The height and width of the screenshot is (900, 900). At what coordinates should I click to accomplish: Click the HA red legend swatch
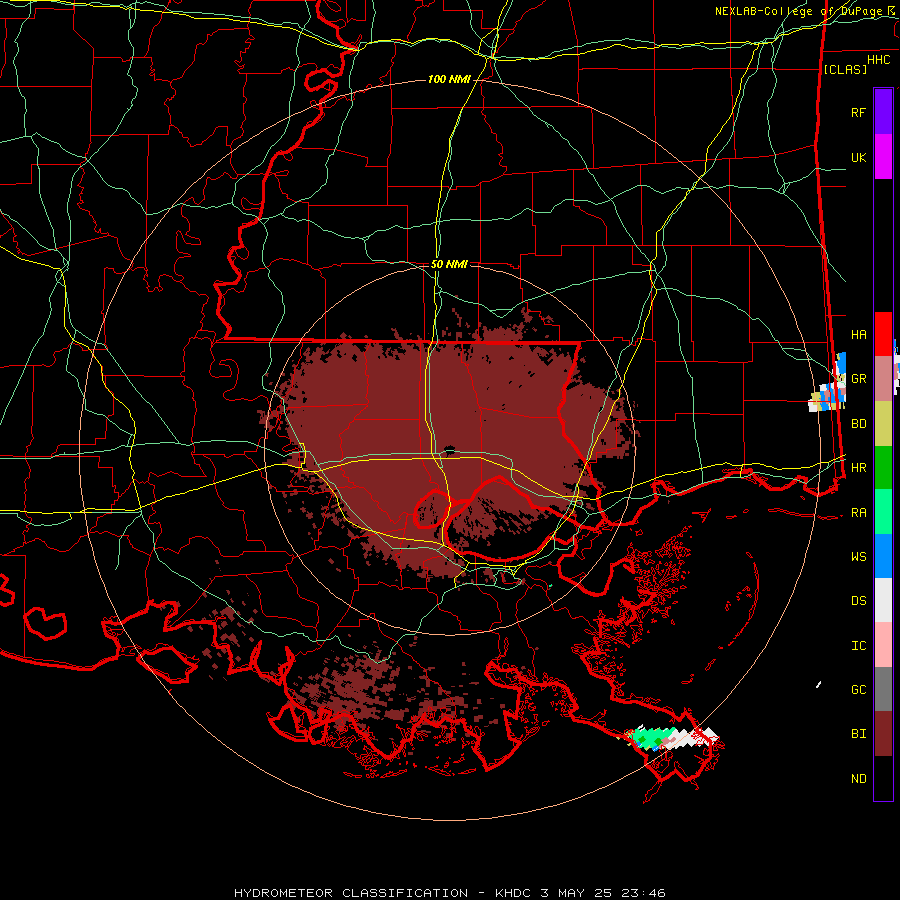(883, 334)
